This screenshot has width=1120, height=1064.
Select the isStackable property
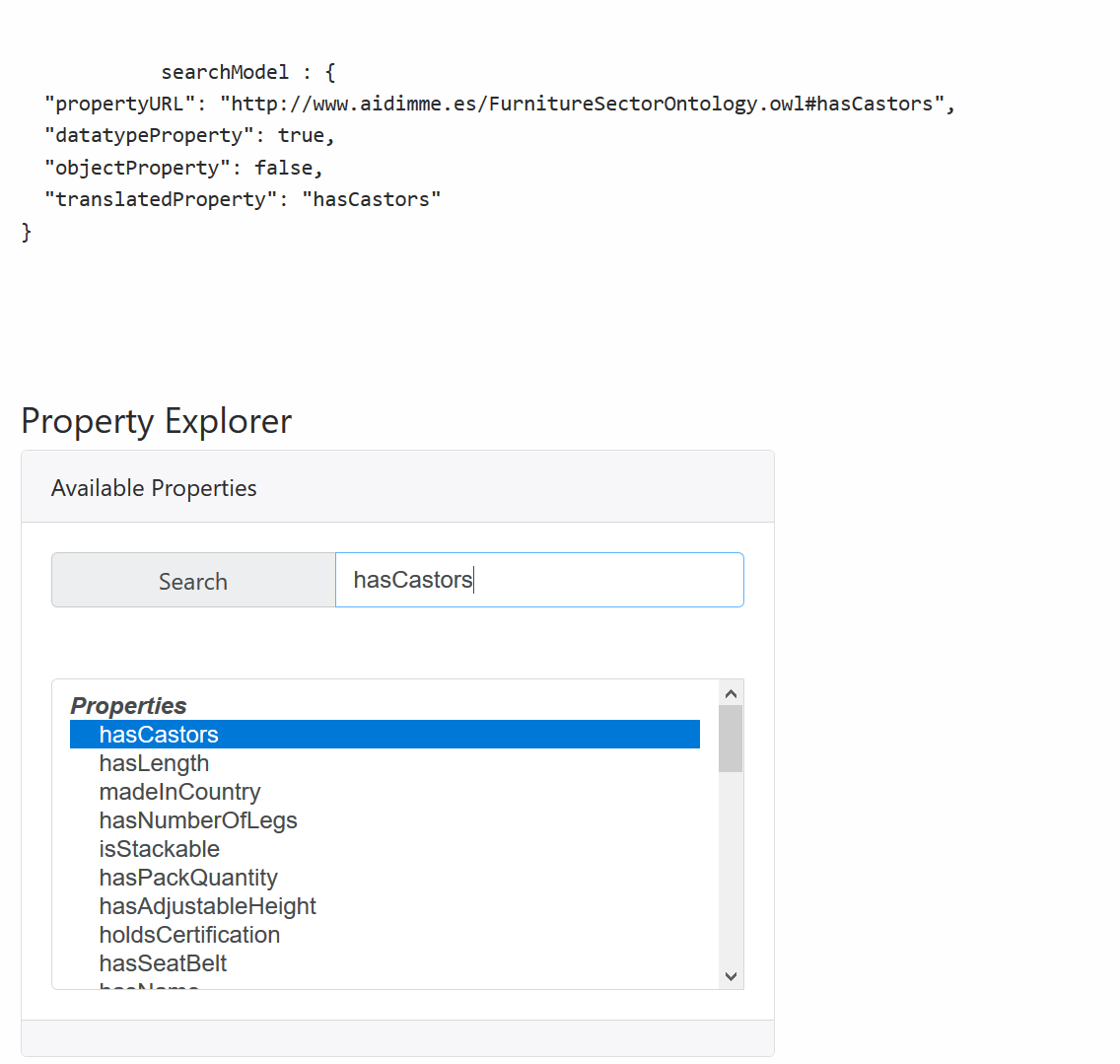[x=159, y=849]
